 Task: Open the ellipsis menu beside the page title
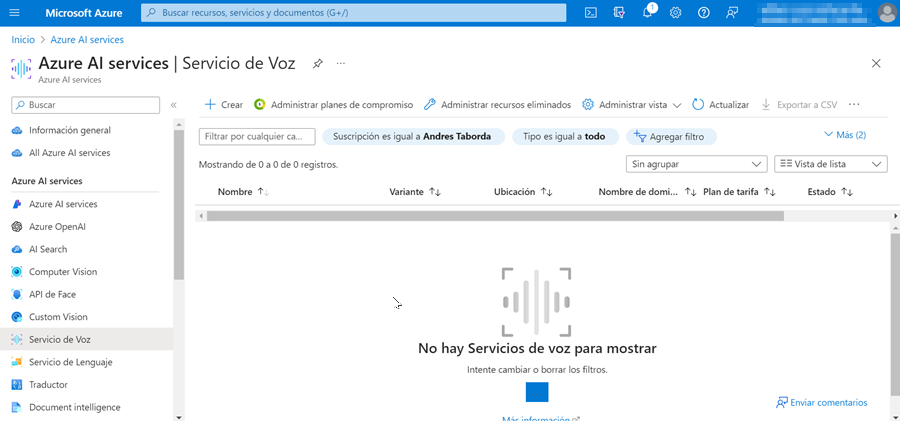341,63
